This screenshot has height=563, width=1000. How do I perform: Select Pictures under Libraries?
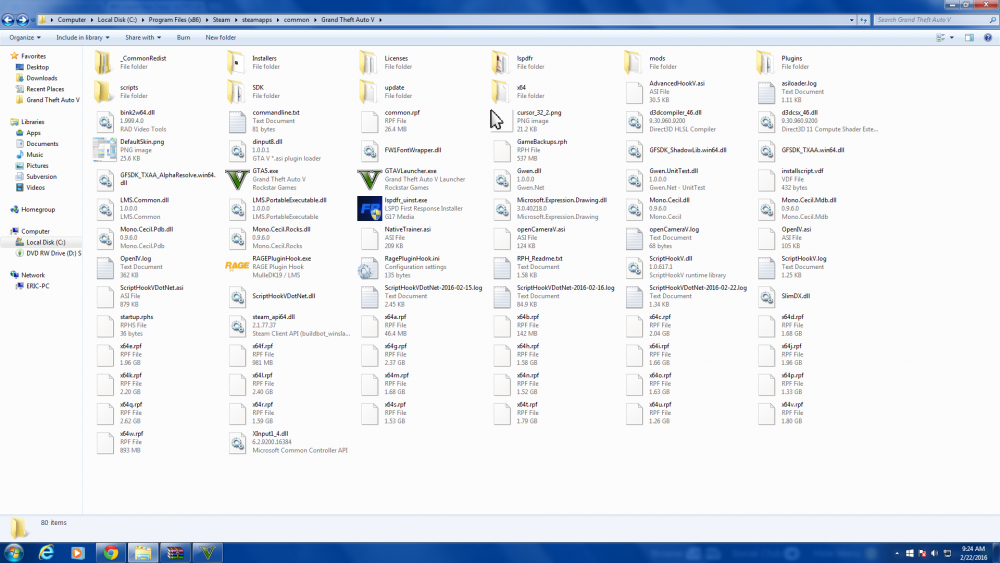(37, 165)
